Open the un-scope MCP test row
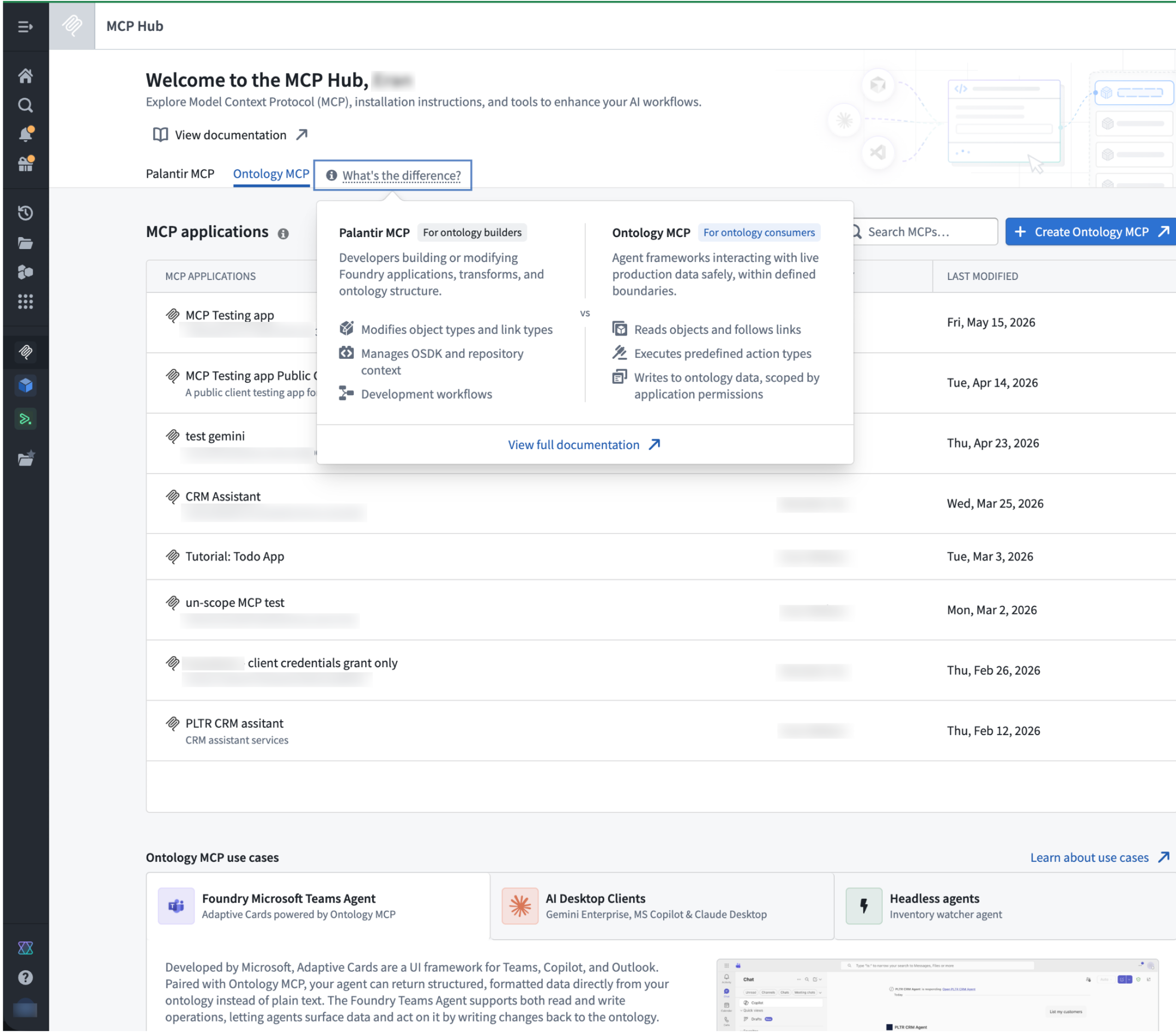Image resolution: width=1176 pixels, height=1032 pixels. coord(662,610)
